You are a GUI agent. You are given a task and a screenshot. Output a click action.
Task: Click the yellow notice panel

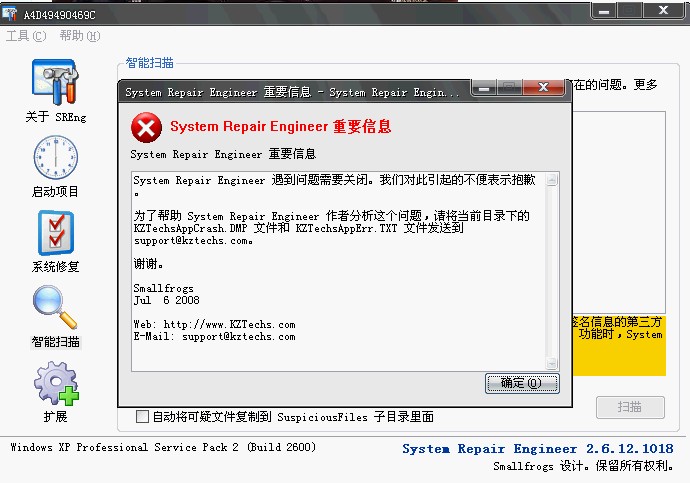pos(619,346)
